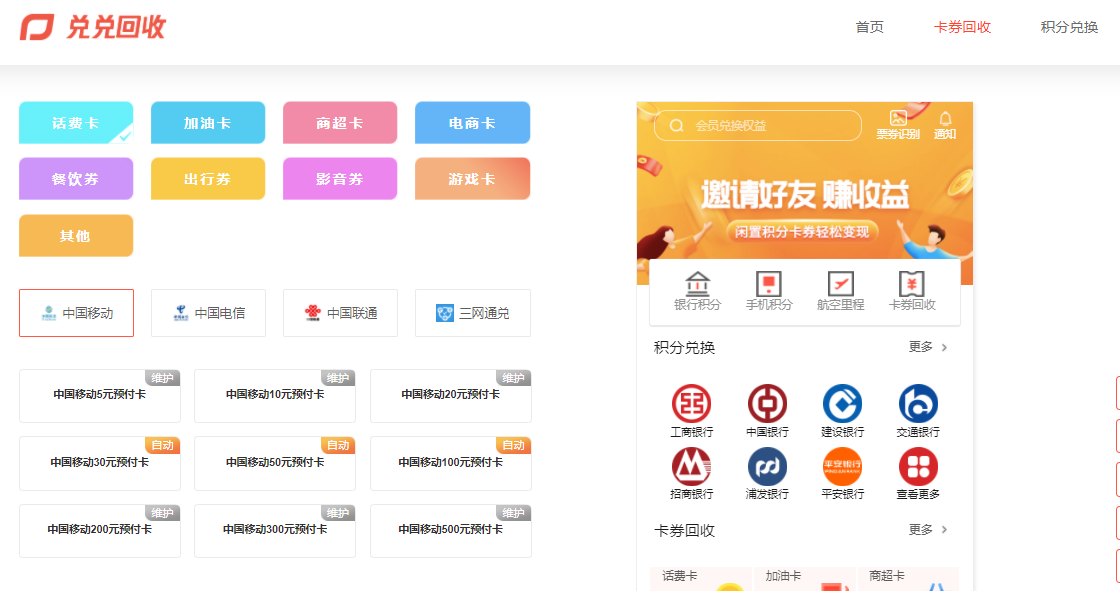
Task: Click the 中国移动 logo icon
Action: click(x=49, y=313)
